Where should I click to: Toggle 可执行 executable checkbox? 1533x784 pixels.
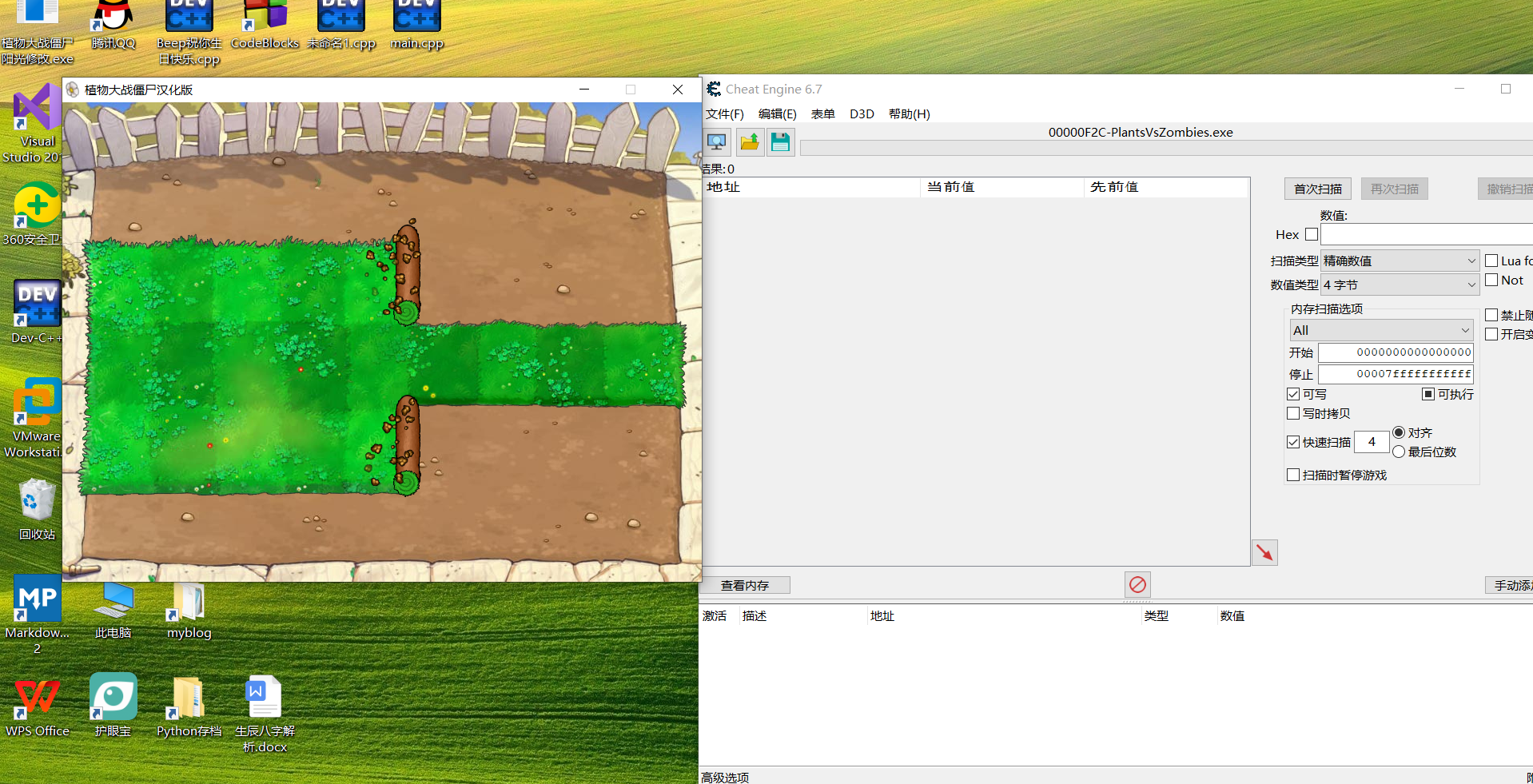click(1428, 394)
